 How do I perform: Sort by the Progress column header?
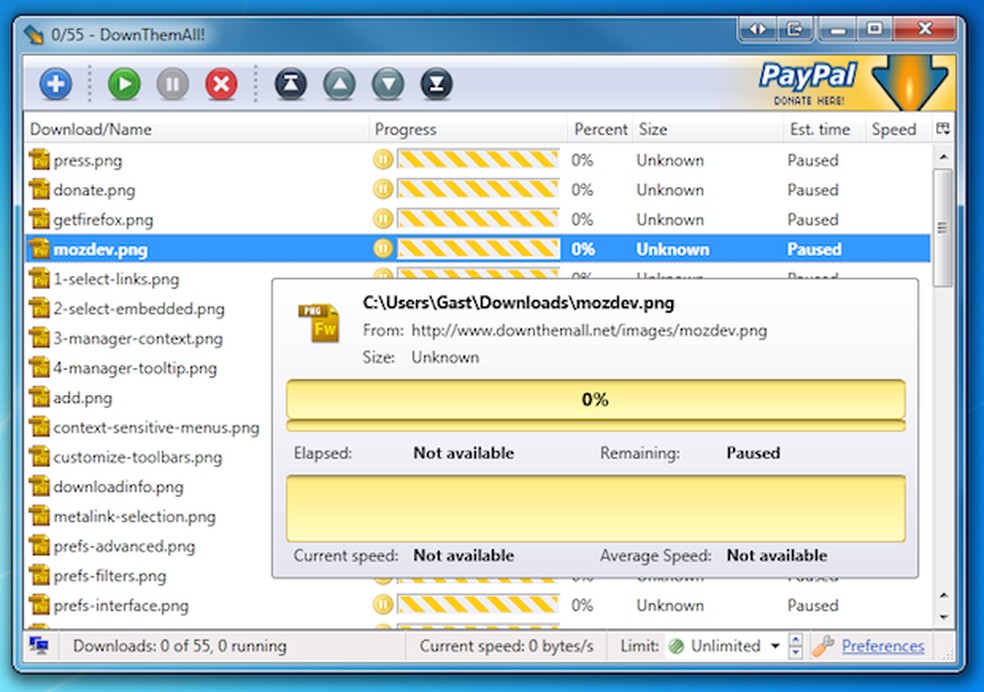[x=468, y=129]
